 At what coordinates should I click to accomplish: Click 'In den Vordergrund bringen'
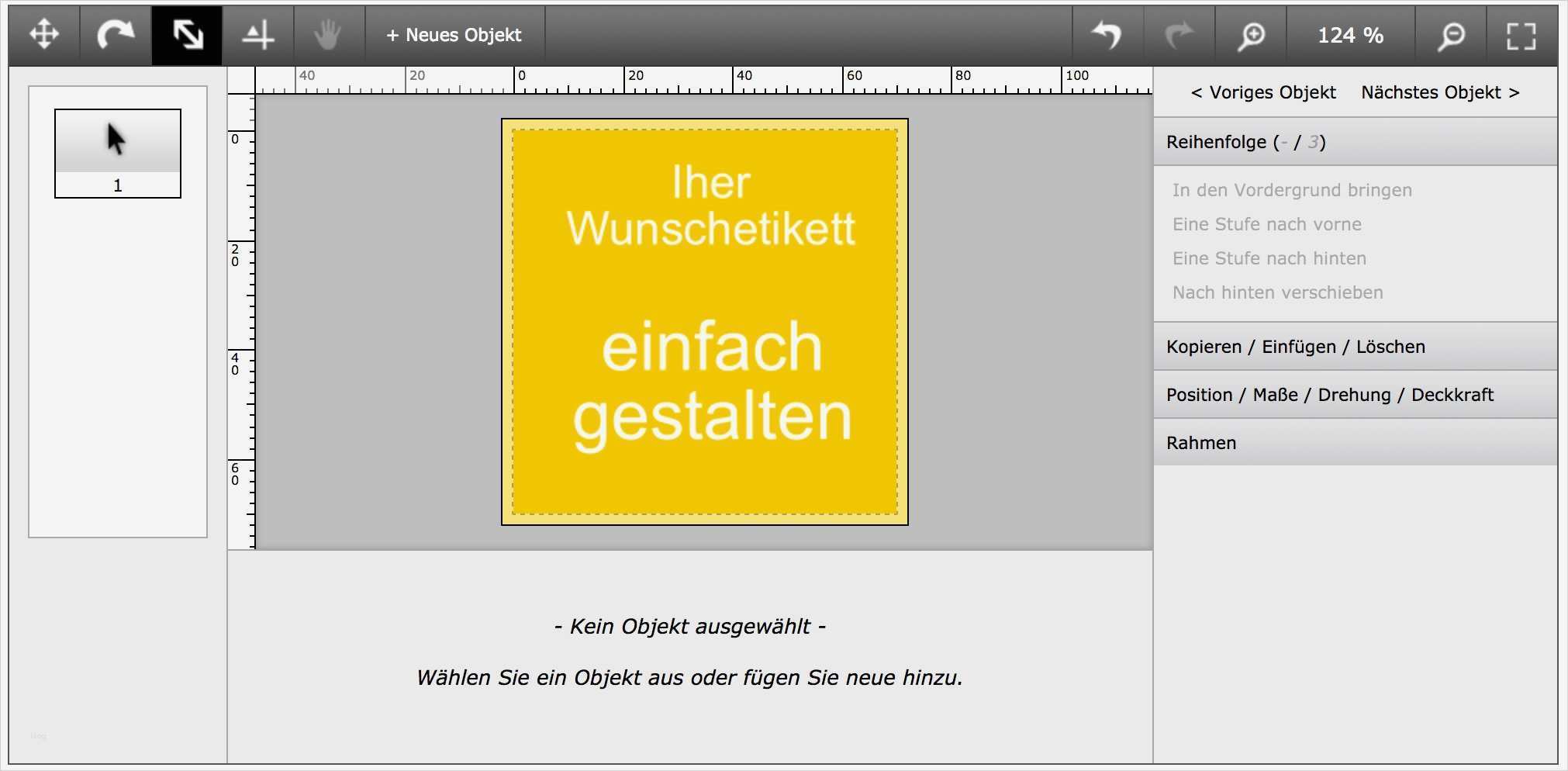coord(1292,189)
